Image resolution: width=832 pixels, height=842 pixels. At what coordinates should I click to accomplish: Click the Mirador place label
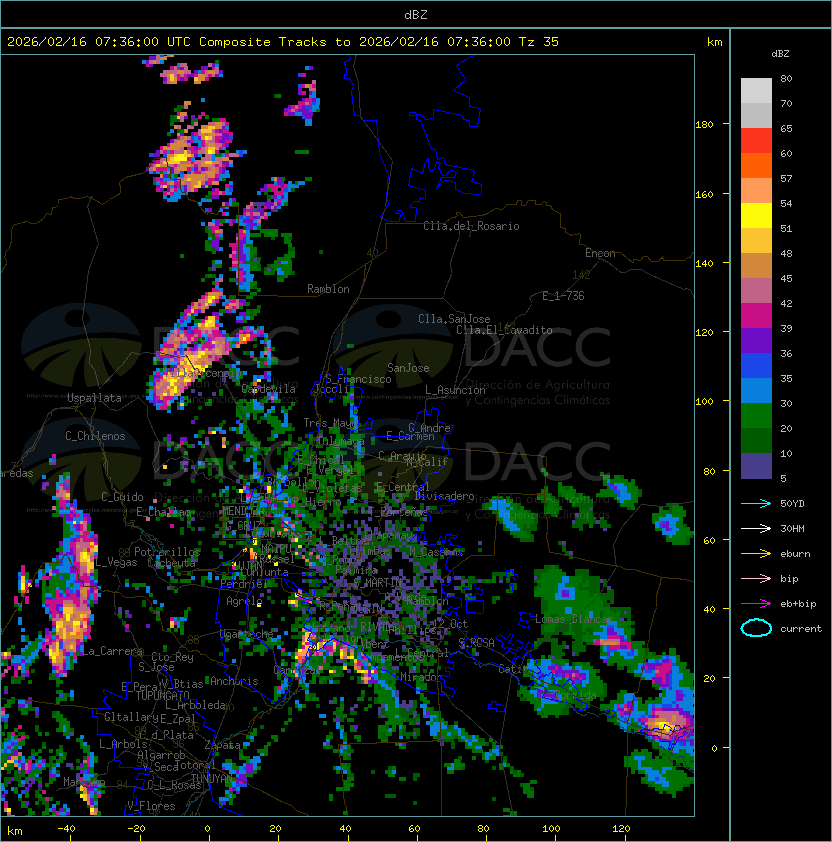coord(421,677)
